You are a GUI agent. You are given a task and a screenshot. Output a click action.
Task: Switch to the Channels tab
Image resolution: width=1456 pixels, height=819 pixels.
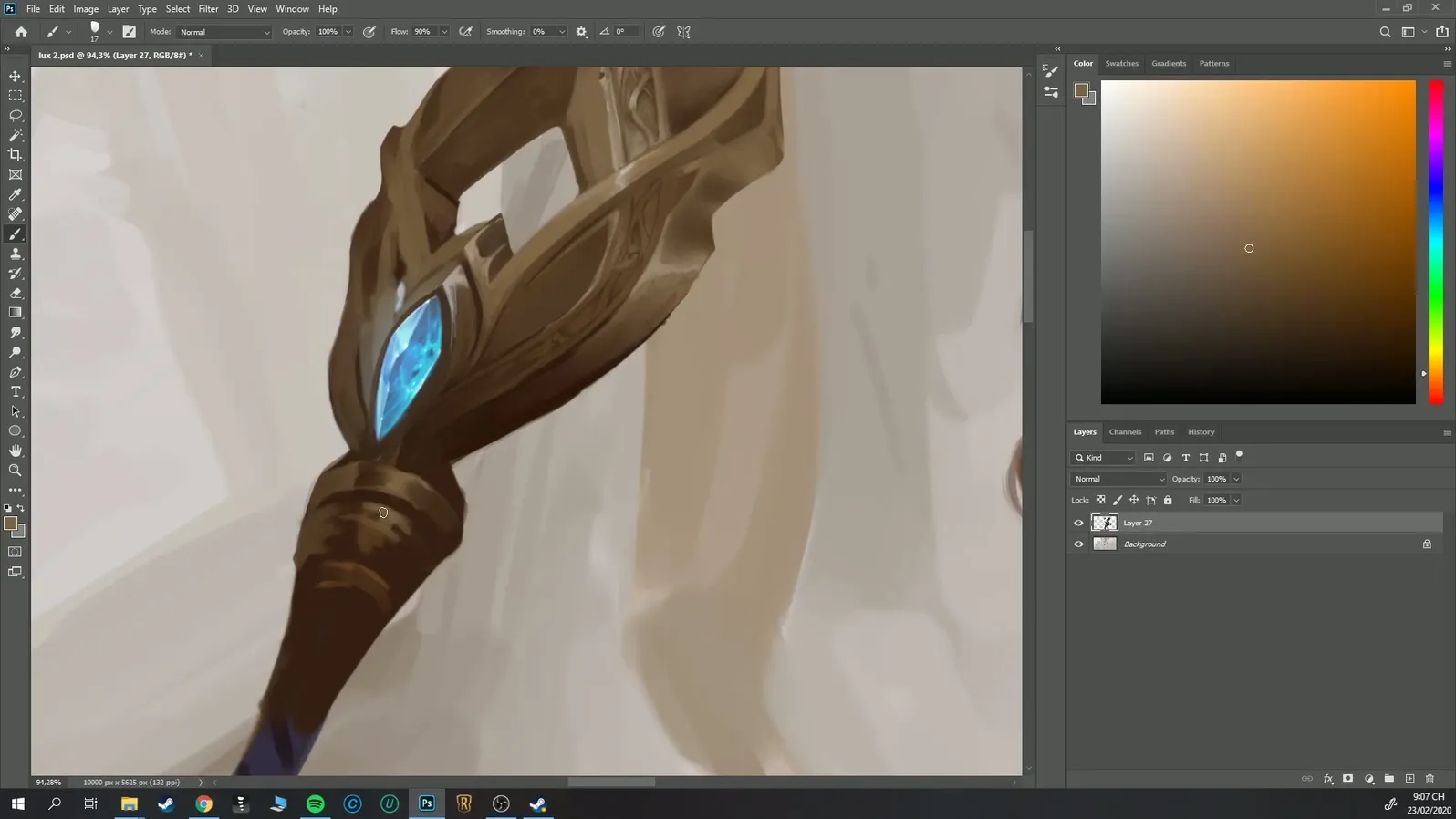(1125, 432)
